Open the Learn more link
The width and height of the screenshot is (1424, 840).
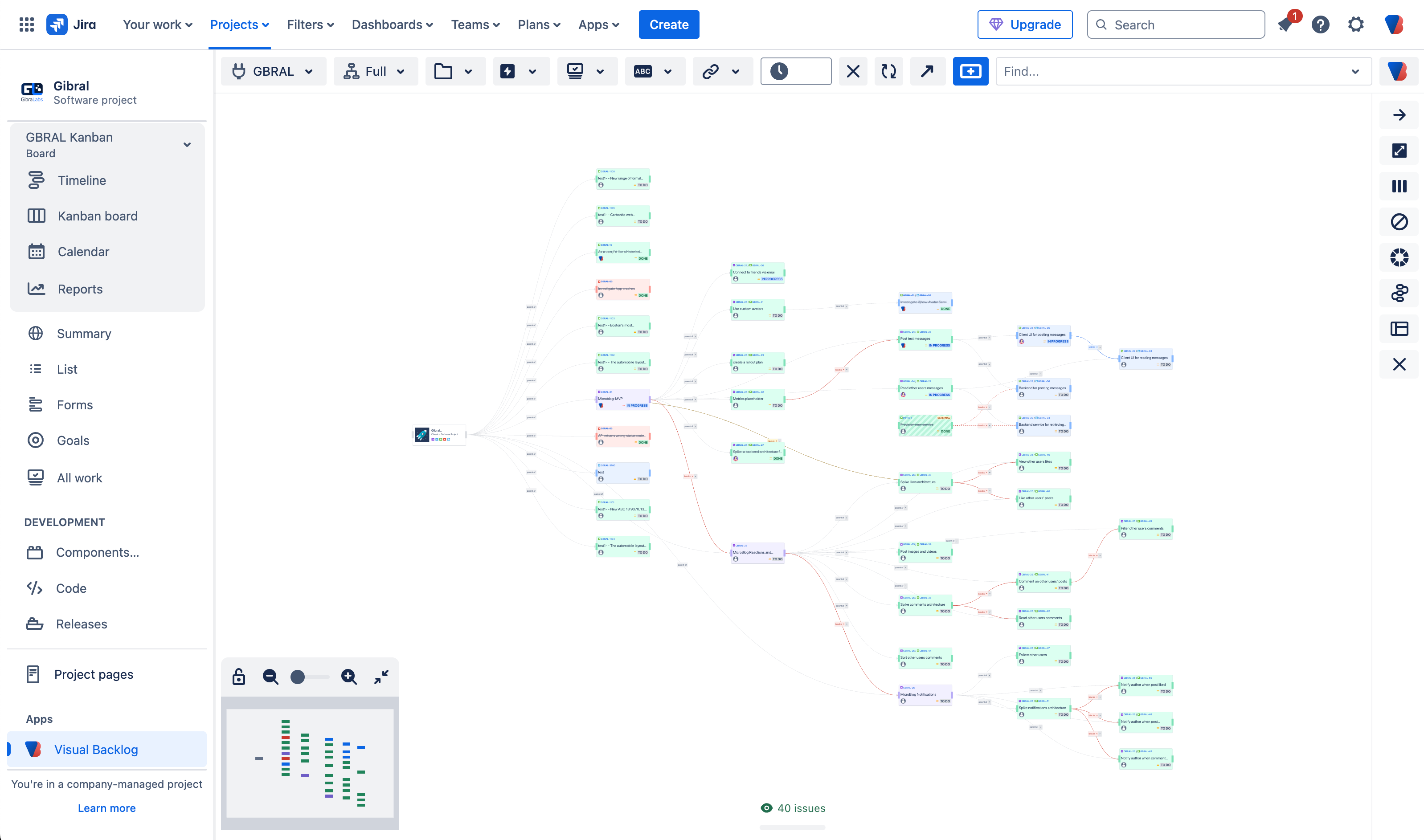tap(106, 808)
